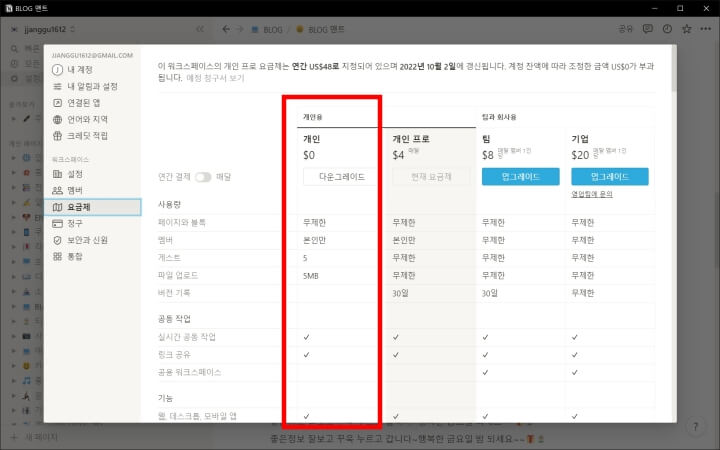
Task: Click the Notion app icon in title bar
Action: [9, 8]
